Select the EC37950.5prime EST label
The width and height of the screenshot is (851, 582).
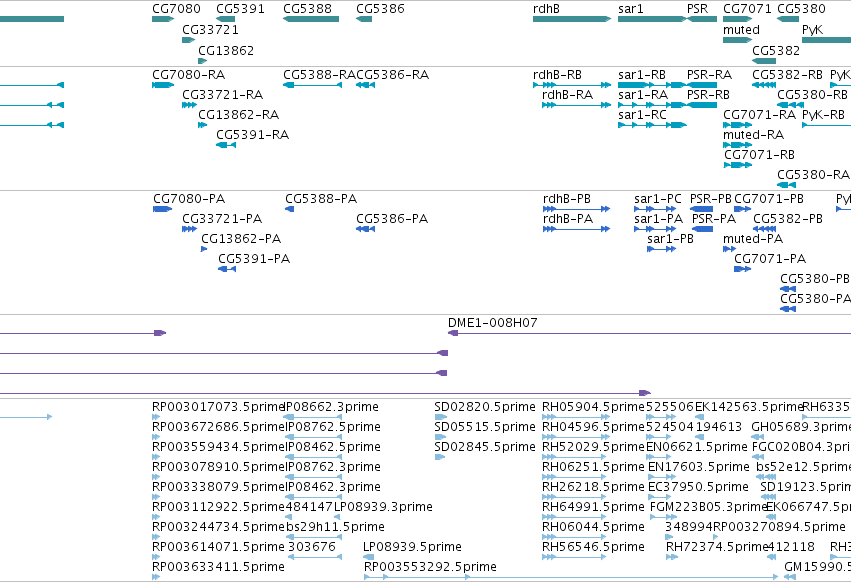pos(698,486)
